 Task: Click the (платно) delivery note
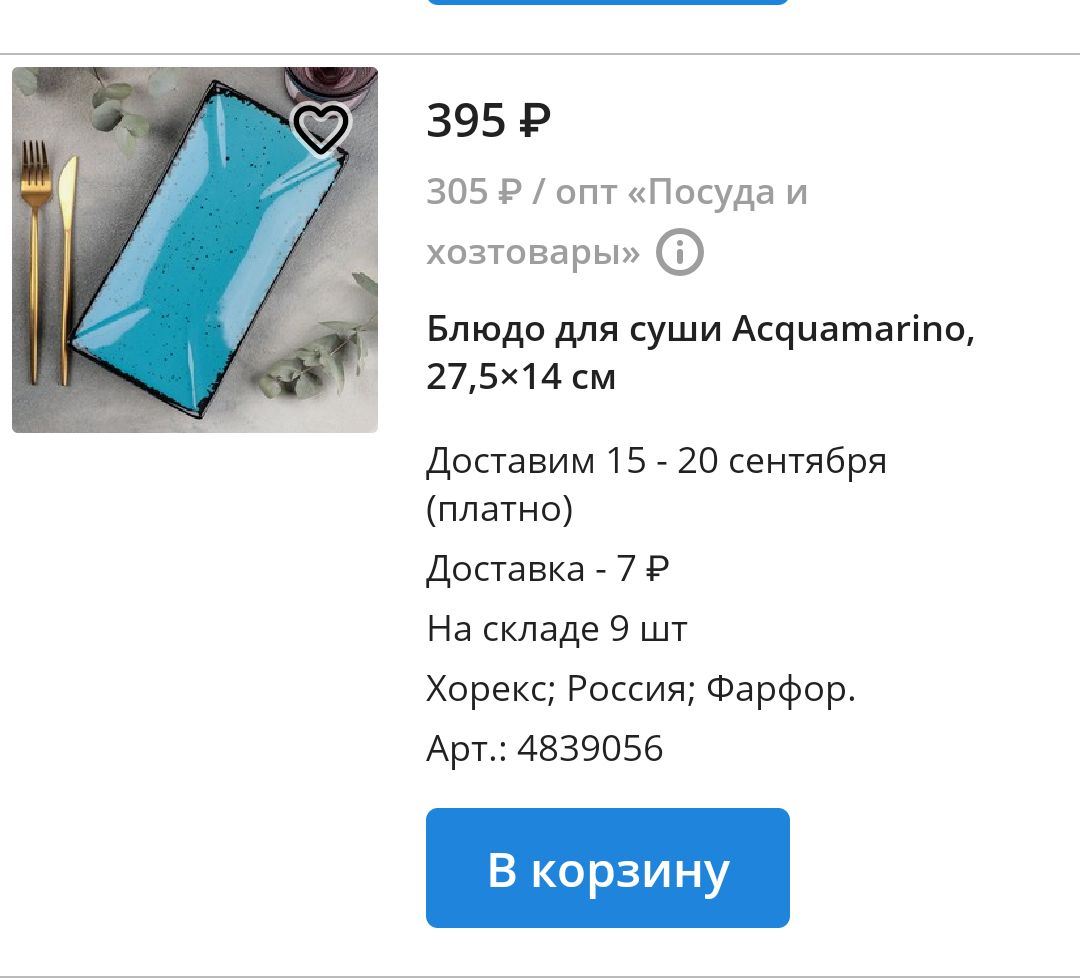pyautogui.click(x=499, y=509)
